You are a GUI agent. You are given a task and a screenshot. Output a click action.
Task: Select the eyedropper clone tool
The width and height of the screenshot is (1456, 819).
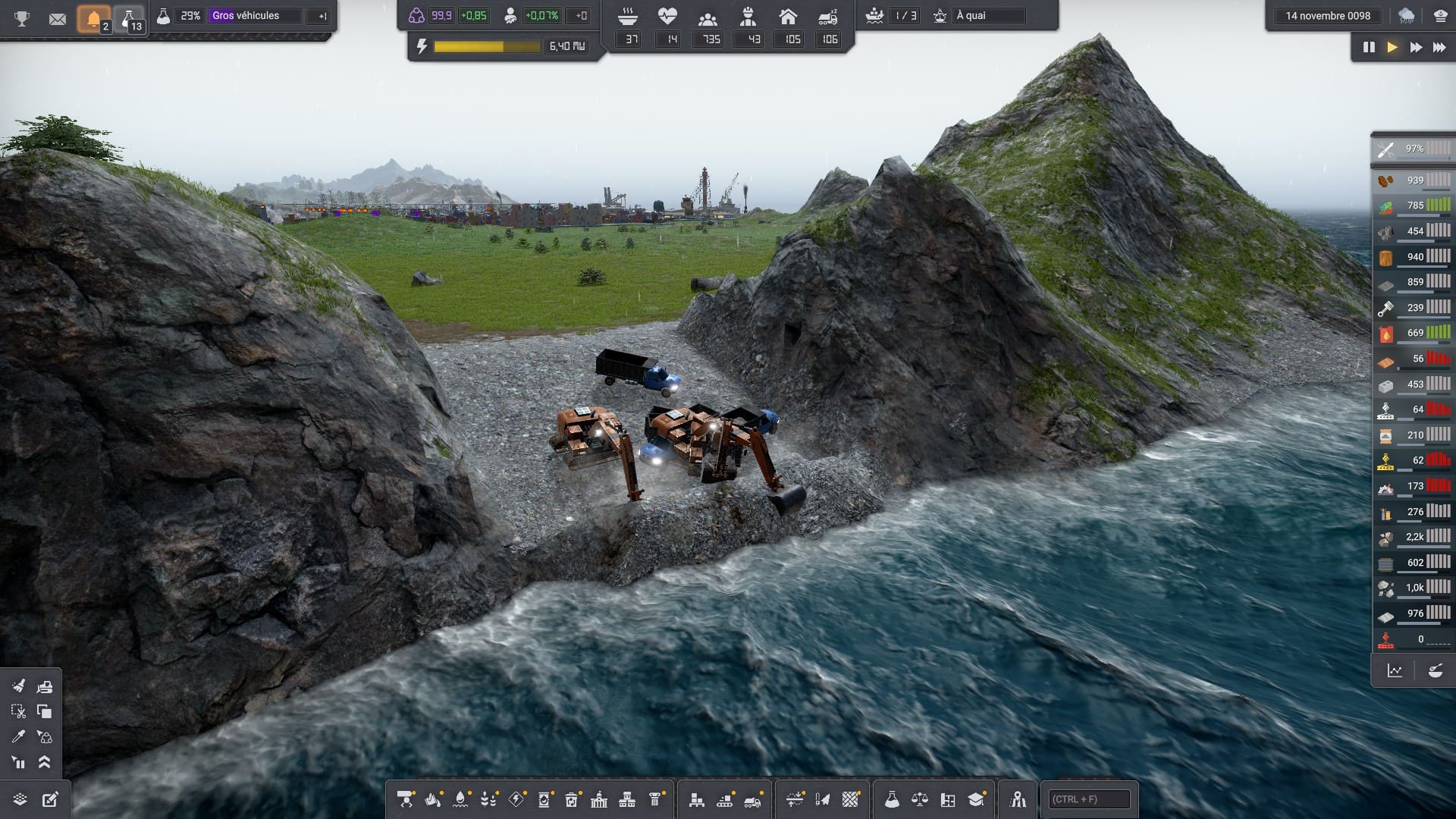click(x=18, y=736)
